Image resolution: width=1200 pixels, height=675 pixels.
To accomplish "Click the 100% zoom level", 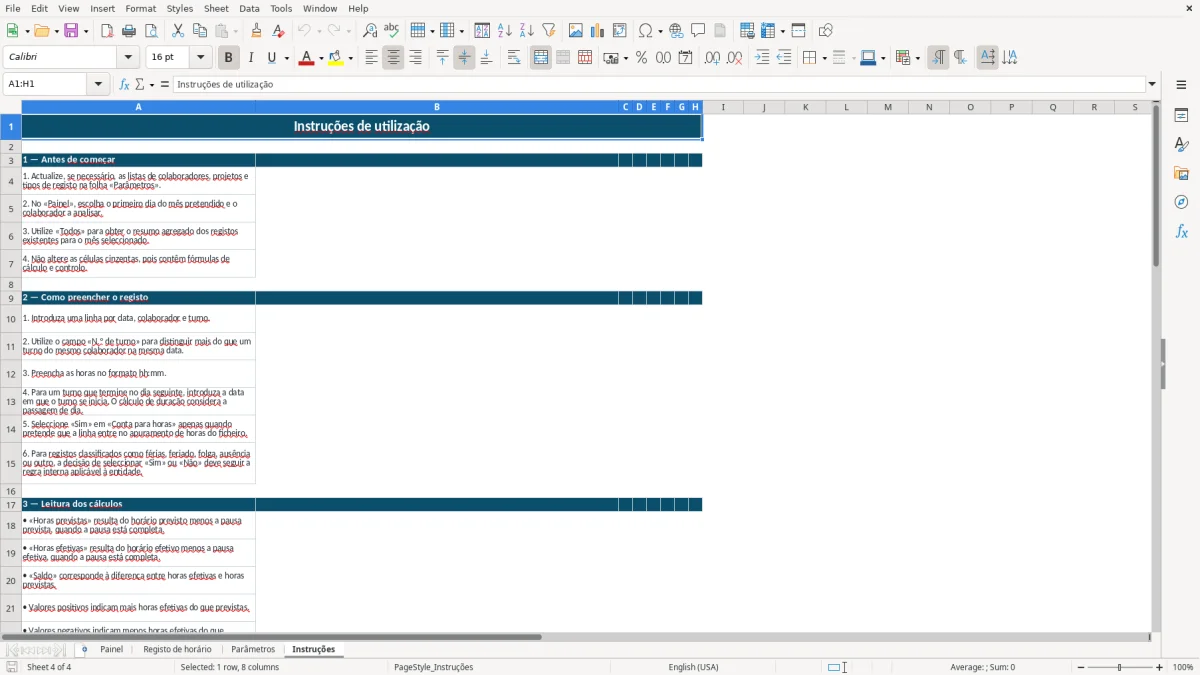I will click(x=1183, y=667).
